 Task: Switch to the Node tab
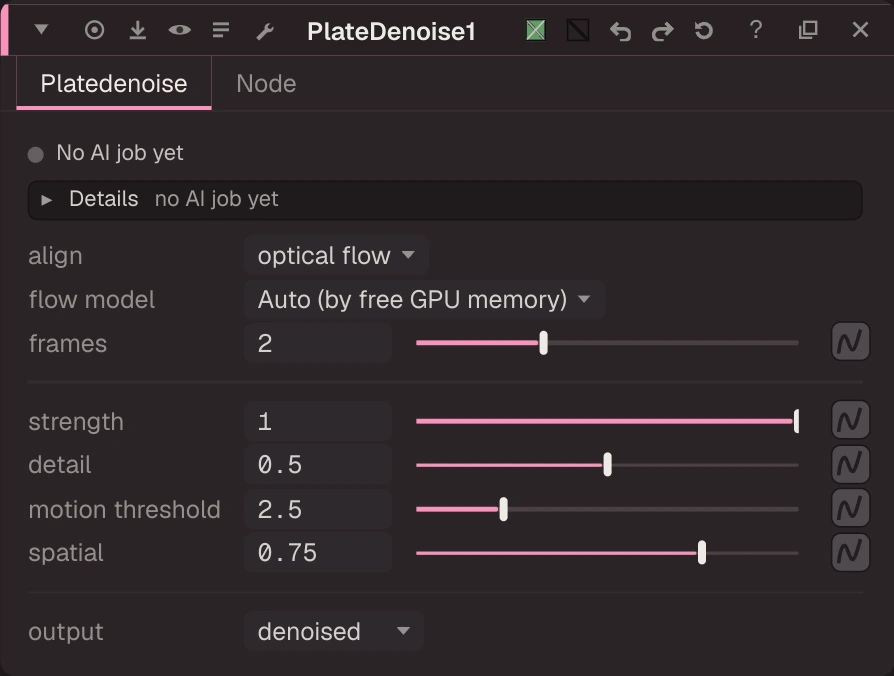click(x=266, y=83)
